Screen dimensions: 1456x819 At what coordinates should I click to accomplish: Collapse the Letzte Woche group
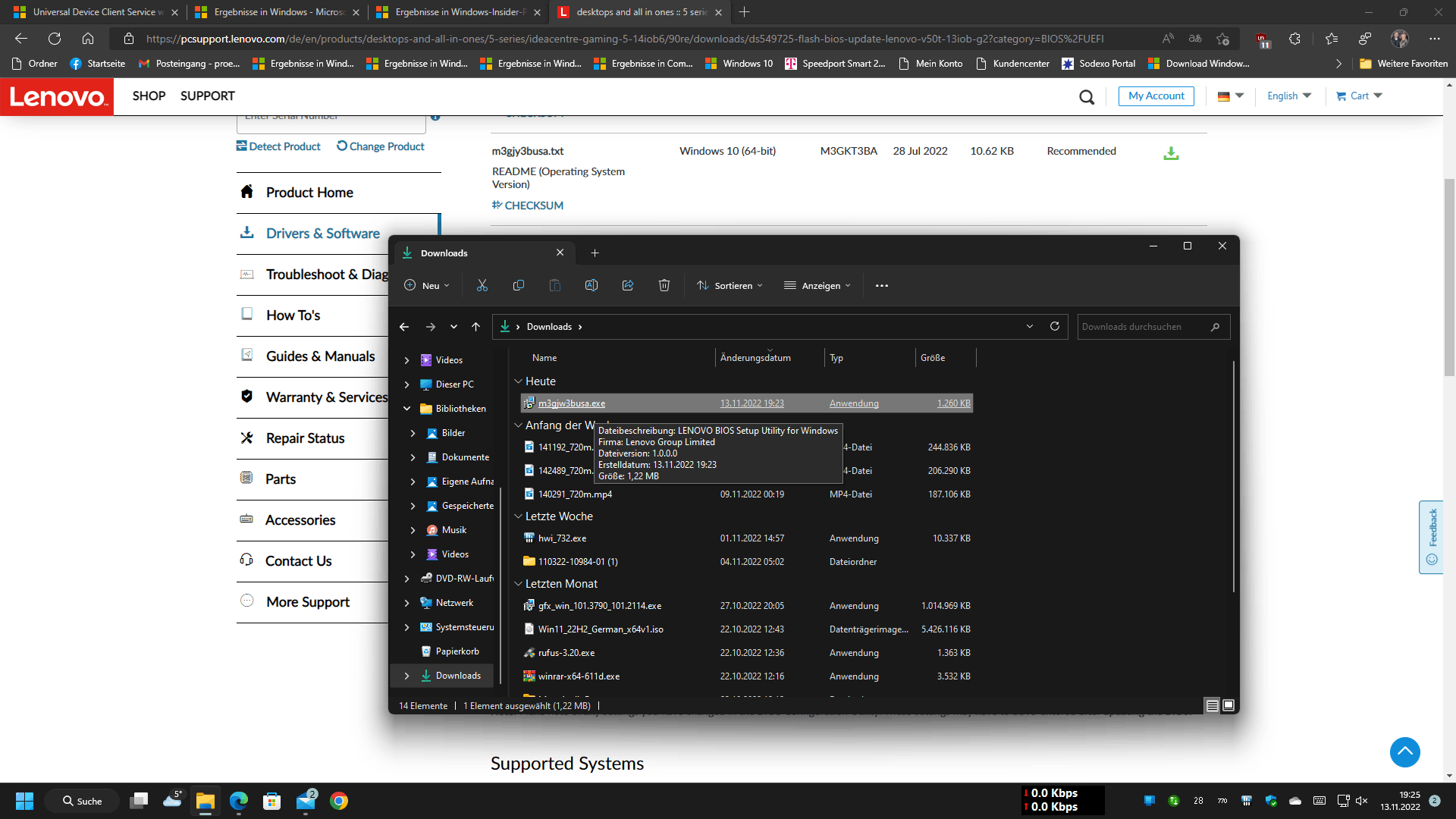pyautogui.click(x=519, y=516)
